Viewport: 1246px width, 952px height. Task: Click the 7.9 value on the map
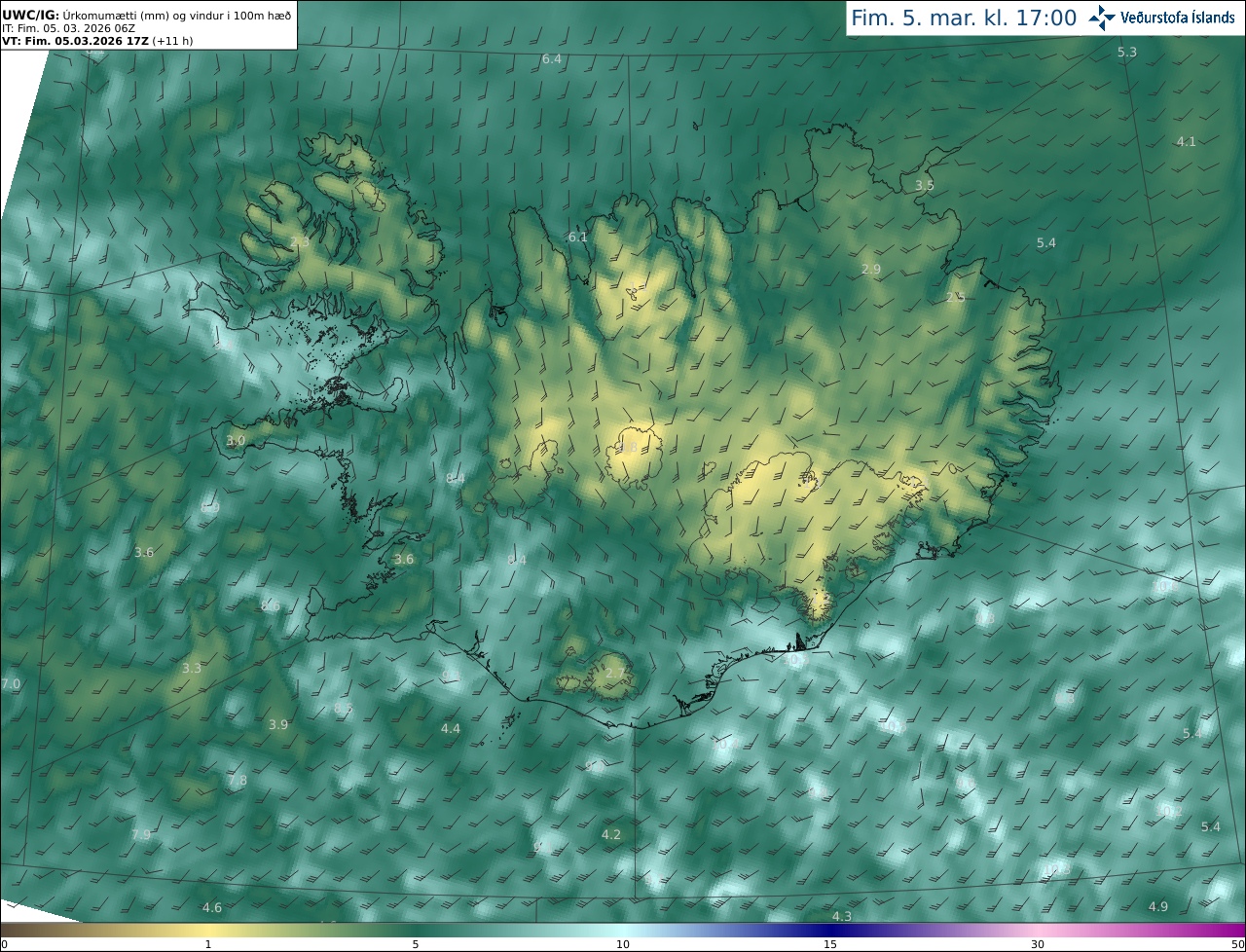(x=141, y=834)
